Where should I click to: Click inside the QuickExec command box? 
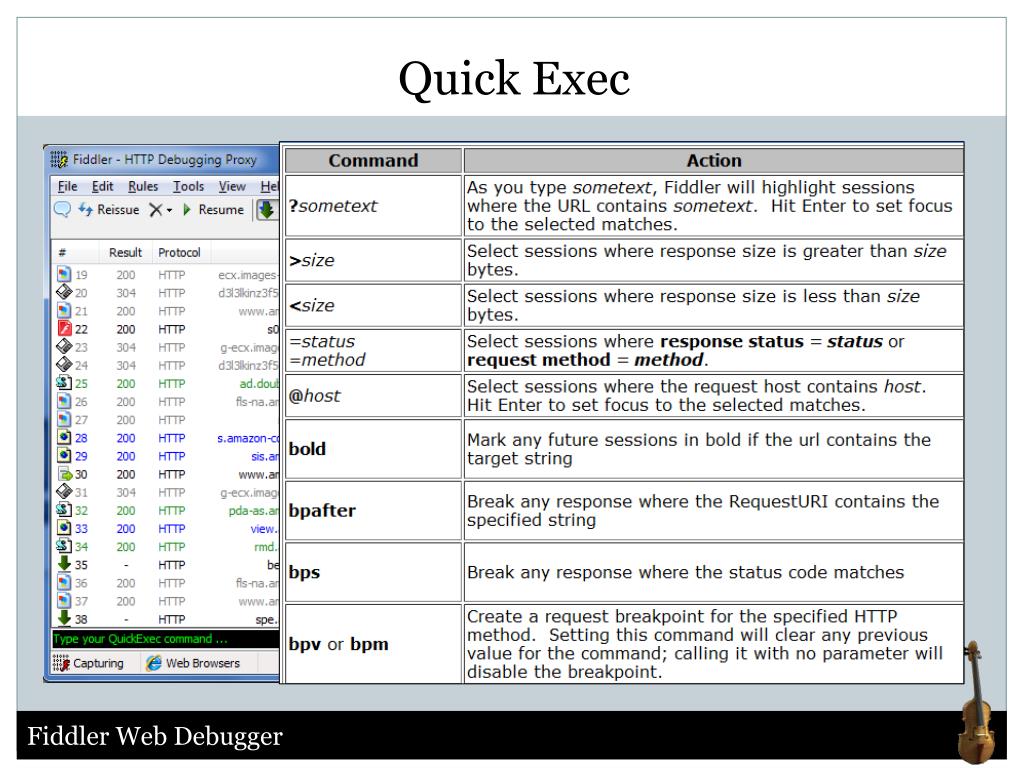pyautogui.click(x=165, y=639)
